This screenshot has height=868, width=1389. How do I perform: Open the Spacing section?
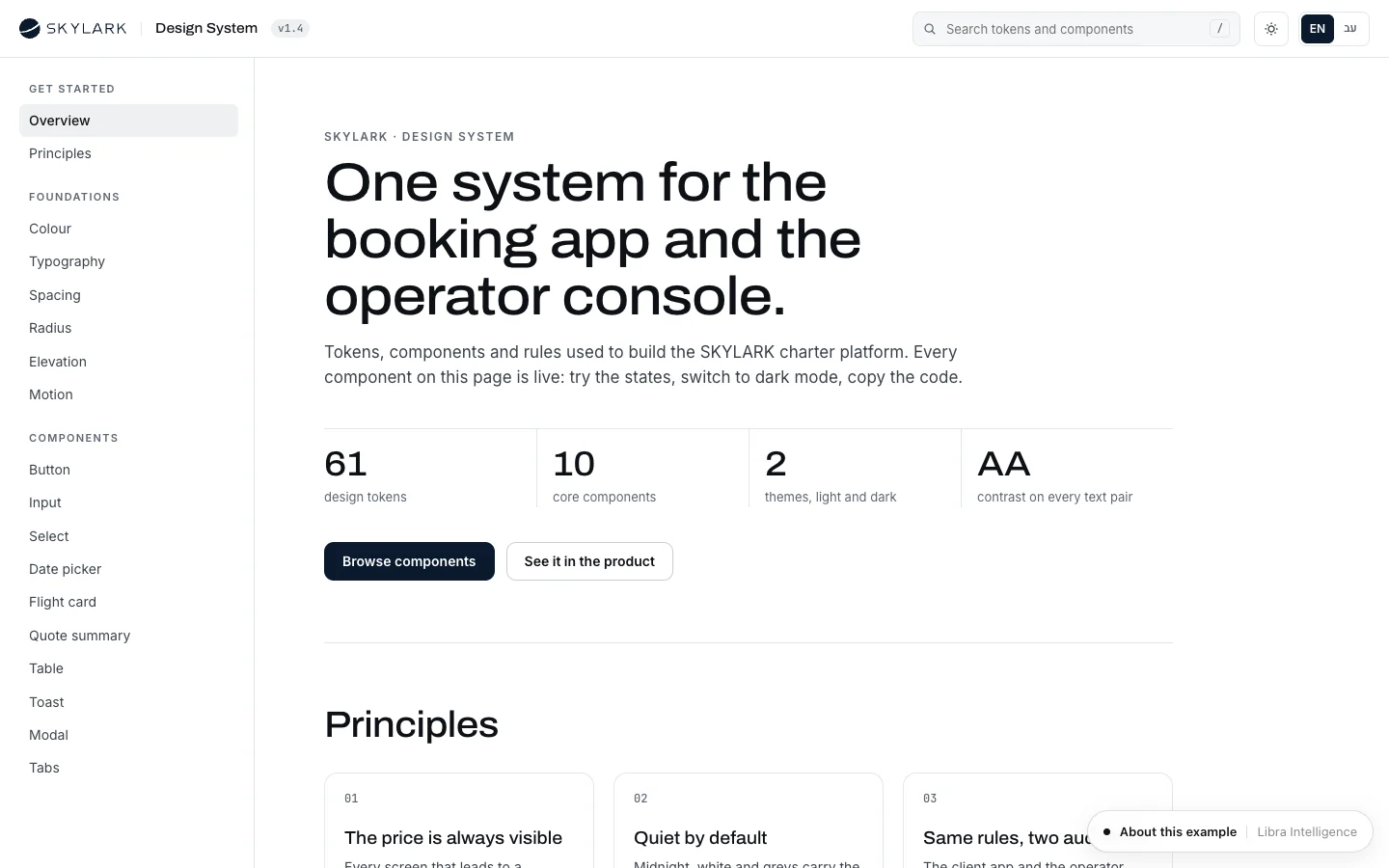(128, 295)
